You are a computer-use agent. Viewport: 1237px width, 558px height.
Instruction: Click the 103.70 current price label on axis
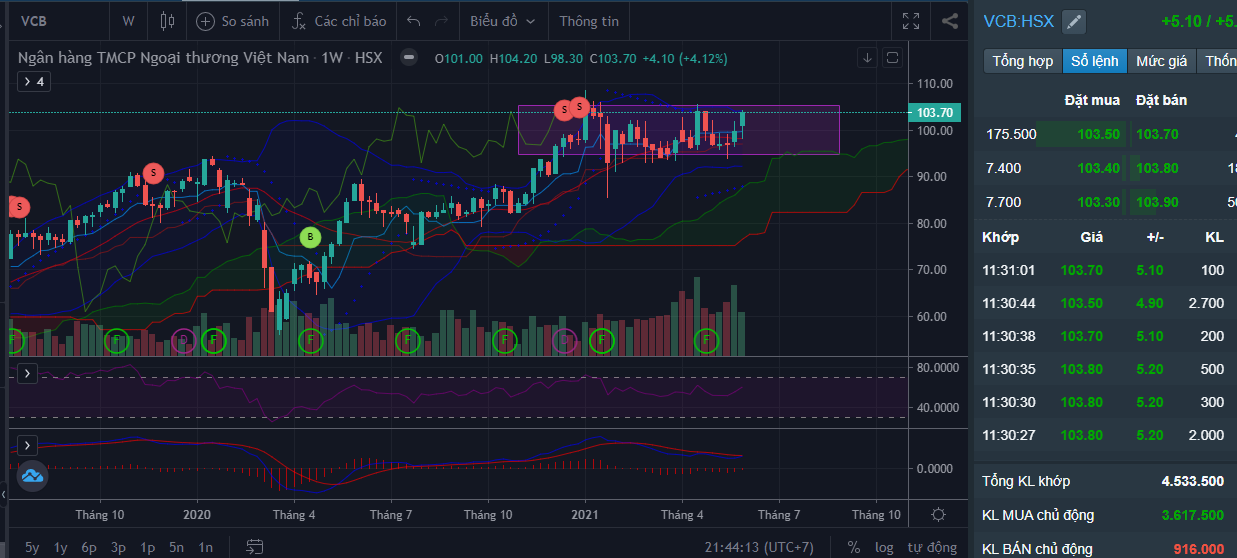point(933,112)
